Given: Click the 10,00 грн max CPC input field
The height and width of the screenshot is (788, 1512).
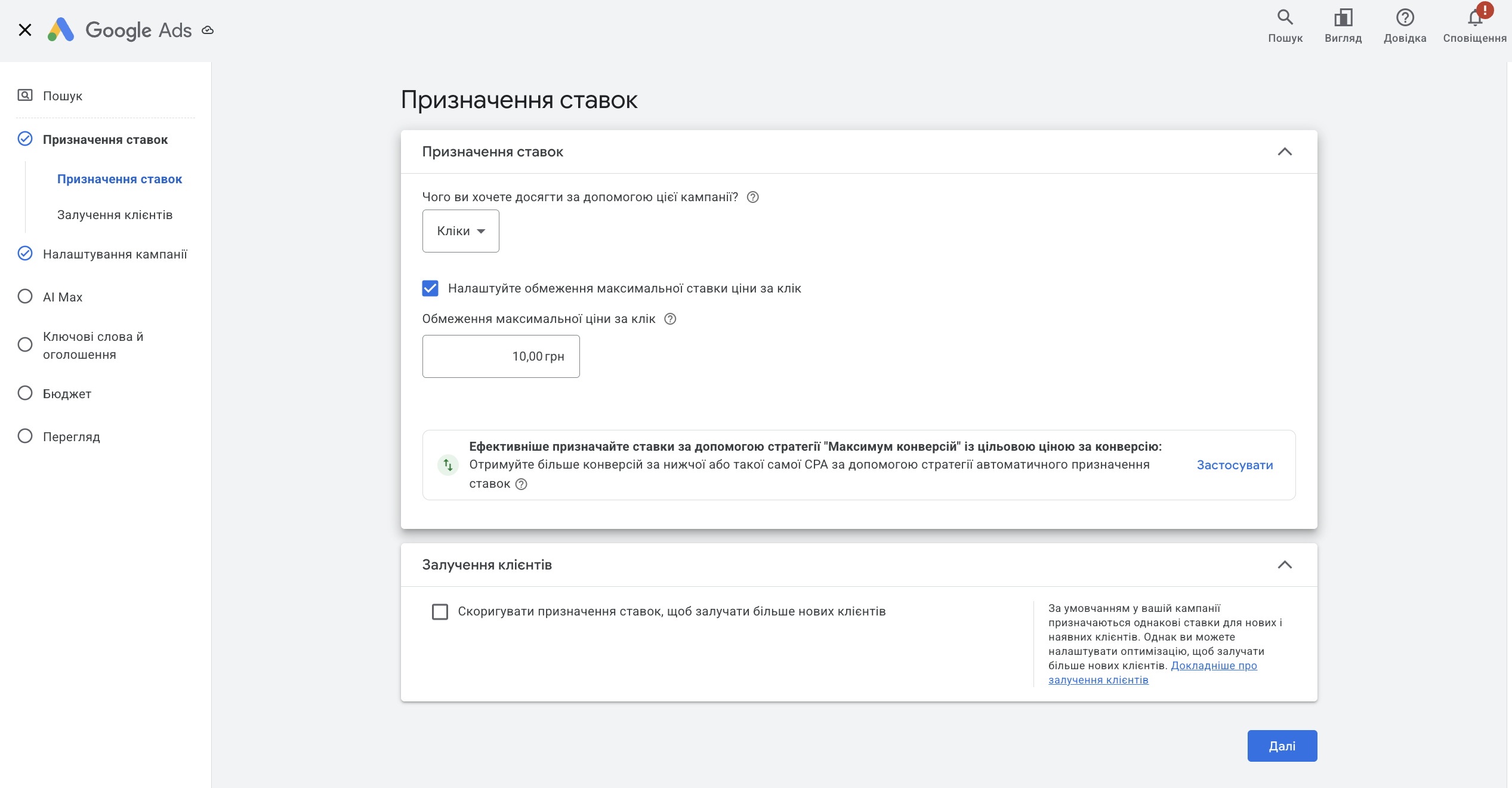Looking at the screenshot, I should pos(501,356).
